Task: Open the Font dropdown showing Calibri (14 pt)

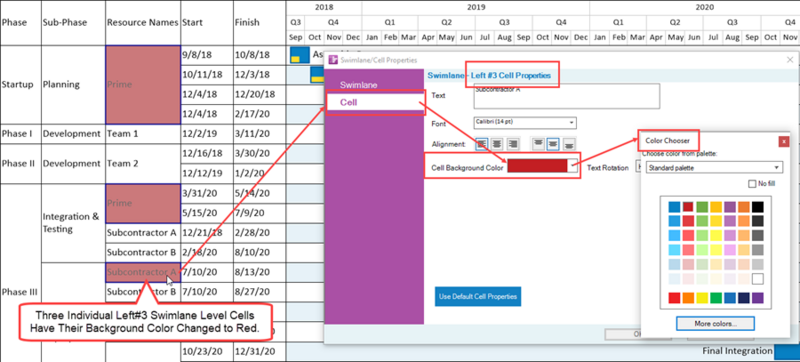Action: pos(525,123)
